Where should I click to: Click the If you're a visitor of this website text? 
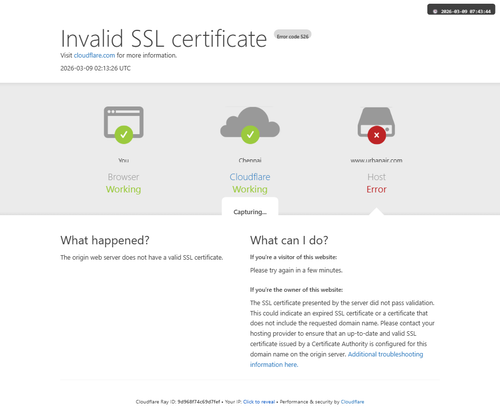click(293, 257)
